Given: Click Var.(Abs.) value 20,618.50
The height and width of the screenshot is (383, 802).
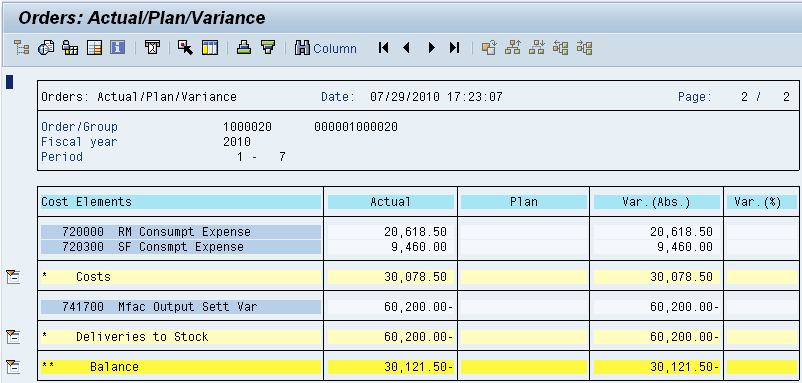Looking at the screenshot, I should [x=681, y=232].
